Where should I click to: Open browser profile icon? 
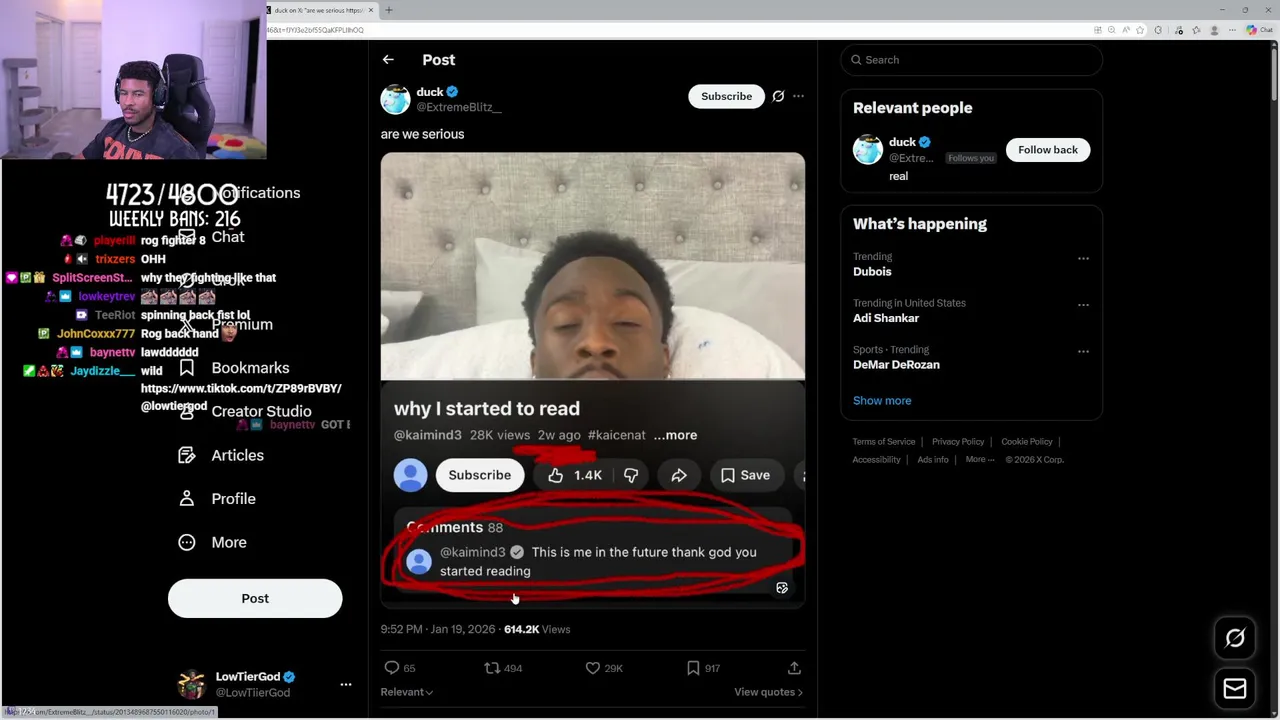[1215, 30]
